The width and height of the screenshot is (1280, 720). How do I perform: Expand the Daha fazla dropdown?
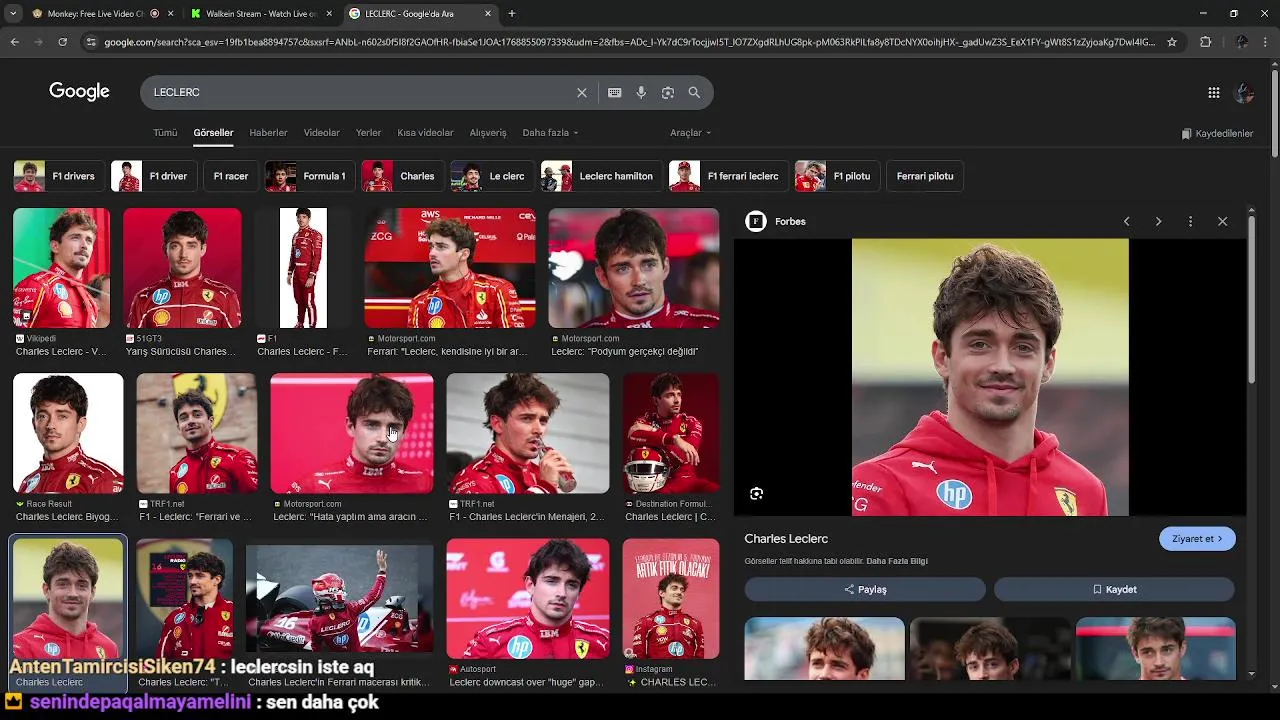tap(550, 133)
